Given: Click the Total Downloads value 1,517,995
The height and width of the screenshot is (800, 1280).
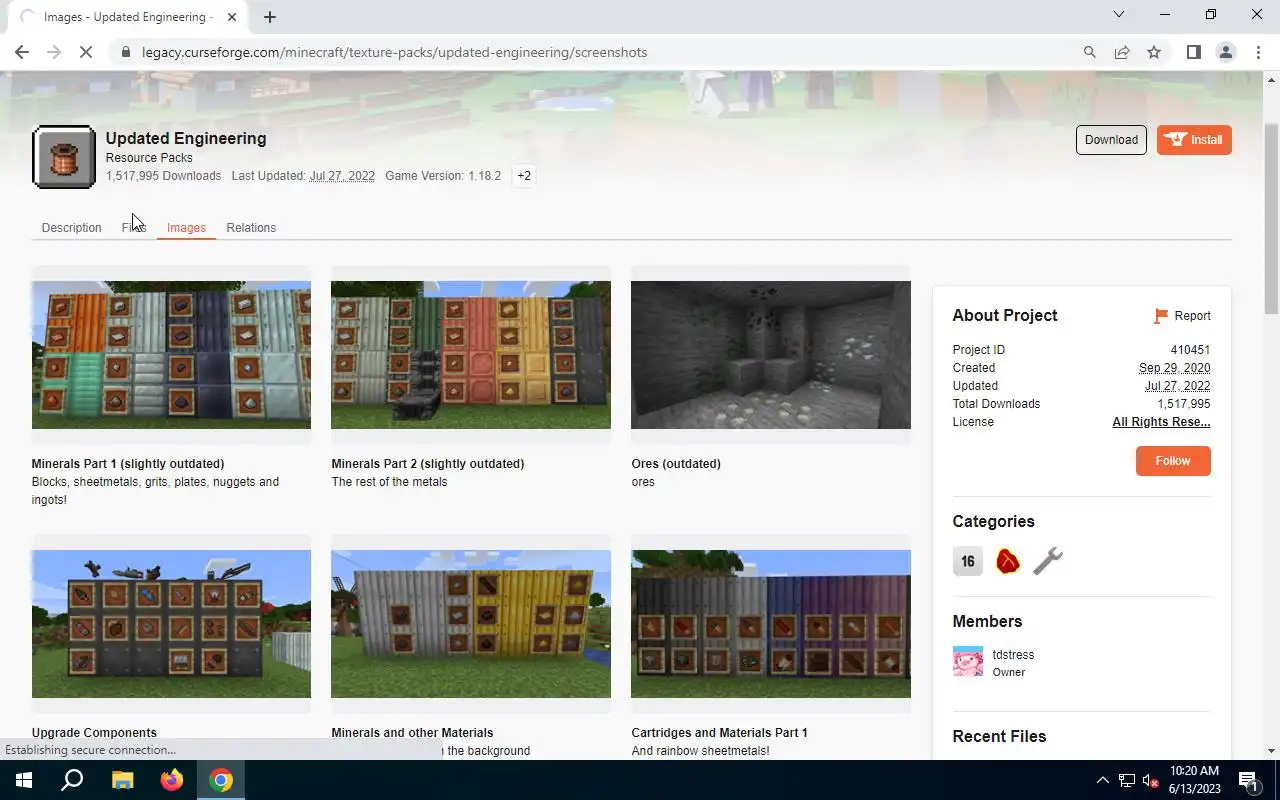Looking at the screenshot, I should [1184, 404].
